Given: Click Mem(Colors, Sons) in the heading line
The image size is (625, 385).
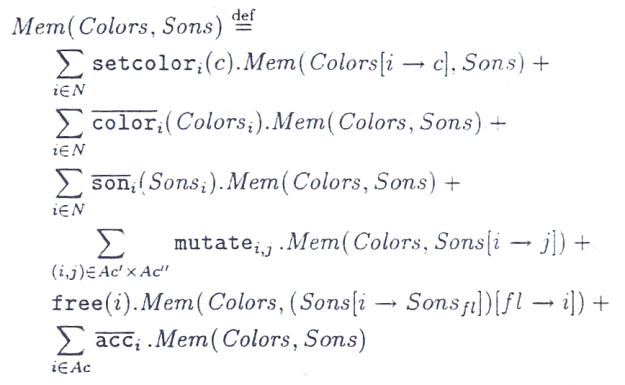Looking at the screenshot, I should tap(117, 27).
